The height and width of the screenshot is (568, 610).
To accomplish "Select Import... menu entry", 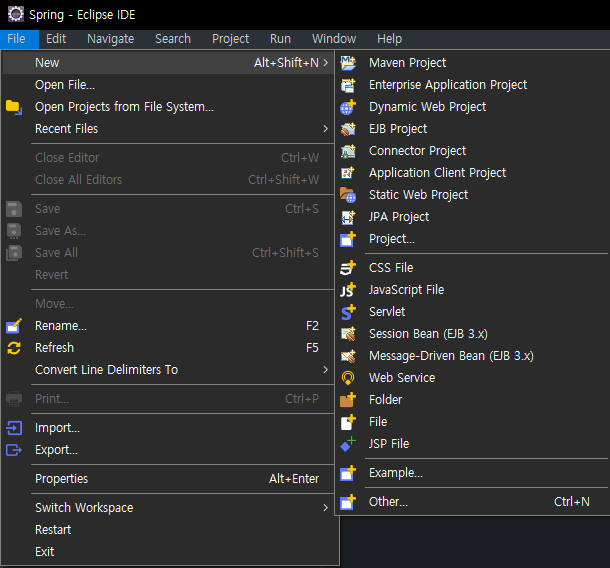I will [x=168, y=428].
